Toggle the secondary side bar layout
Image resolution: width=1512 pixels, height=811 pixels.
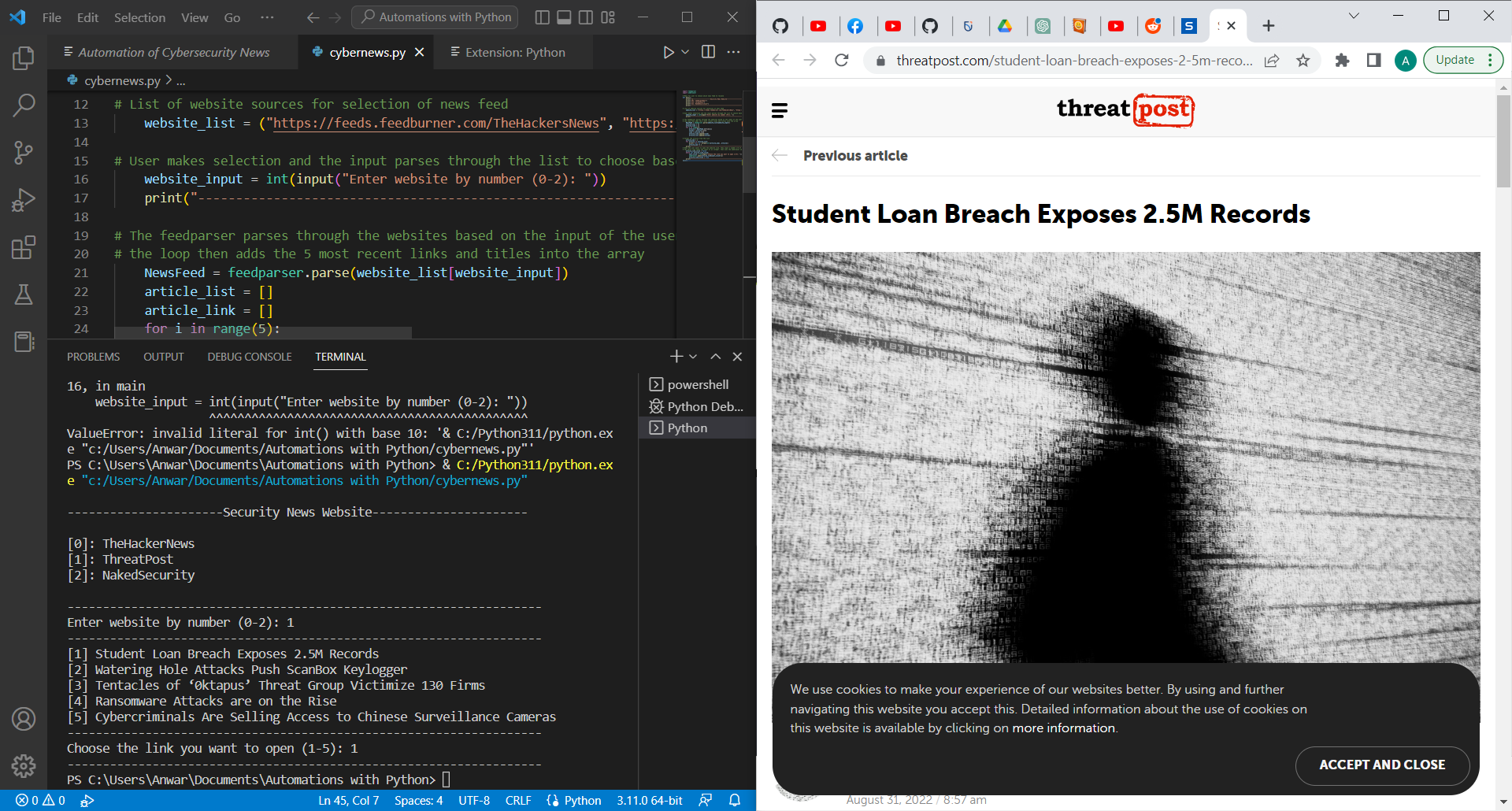(x=586, y=17)
